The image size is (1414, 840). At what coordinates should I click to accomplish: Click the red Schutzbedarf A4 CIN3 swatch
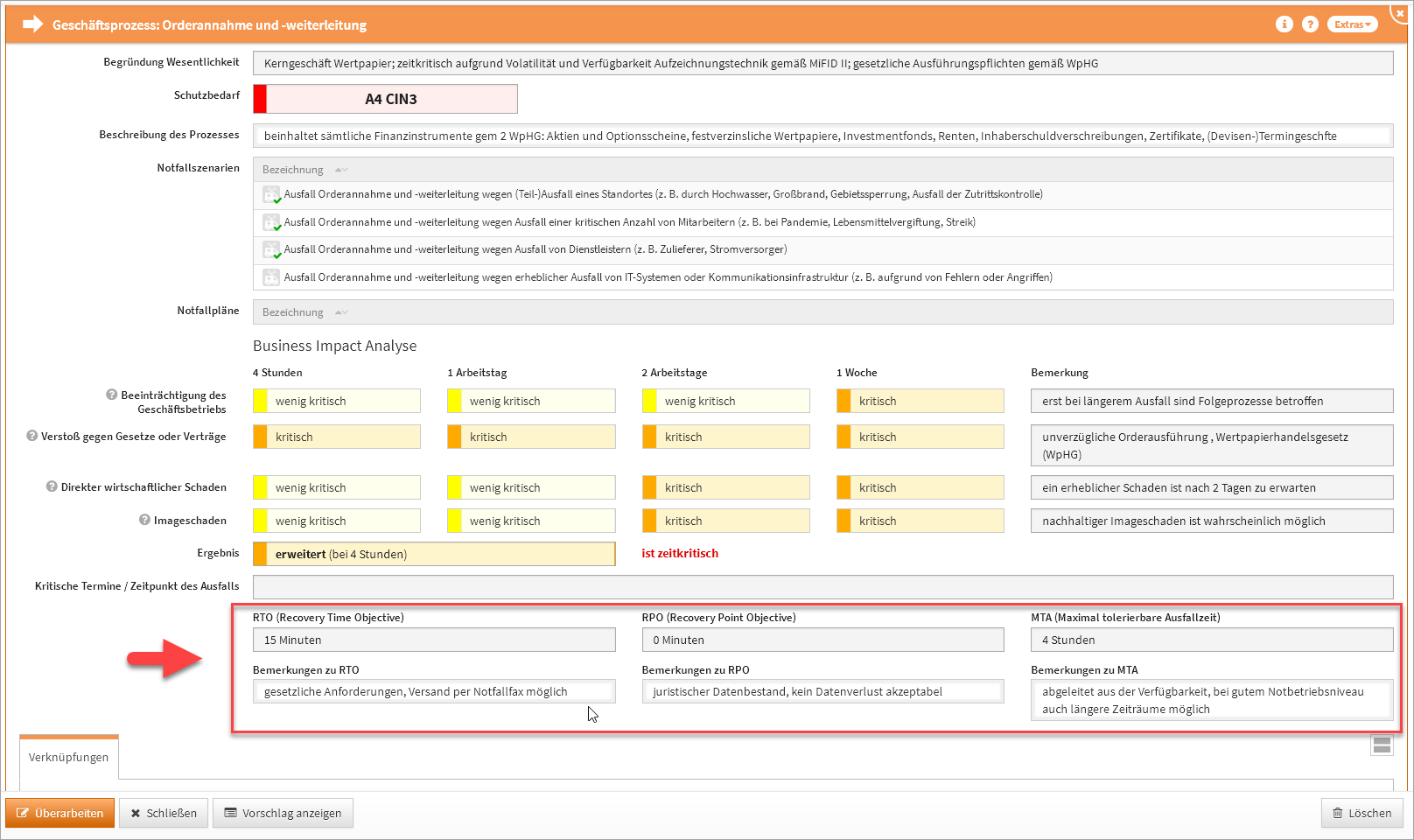pos(260,99)
